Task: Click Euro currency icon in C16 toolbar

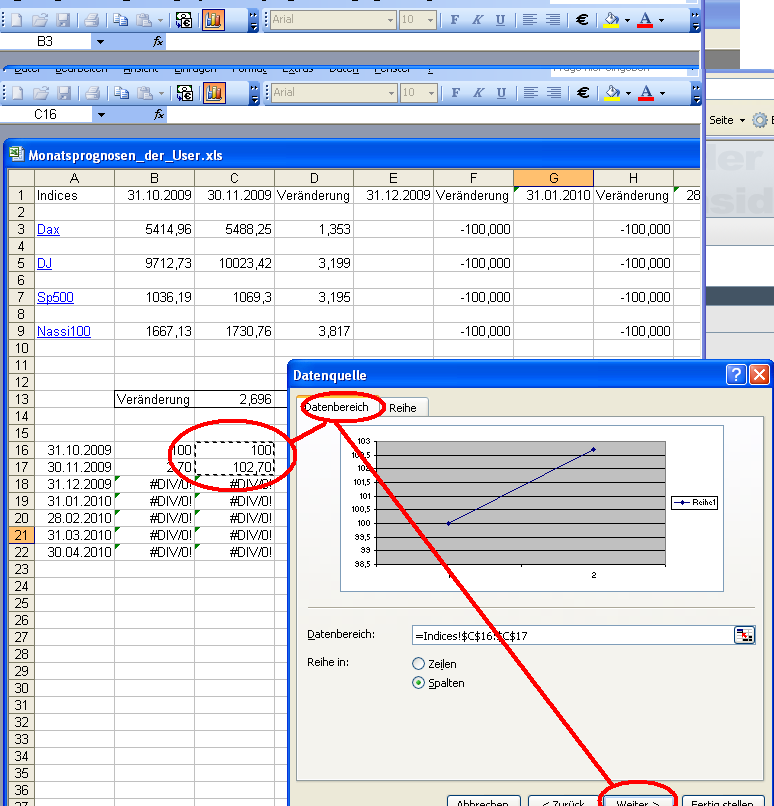Action: tap(583, 93)
